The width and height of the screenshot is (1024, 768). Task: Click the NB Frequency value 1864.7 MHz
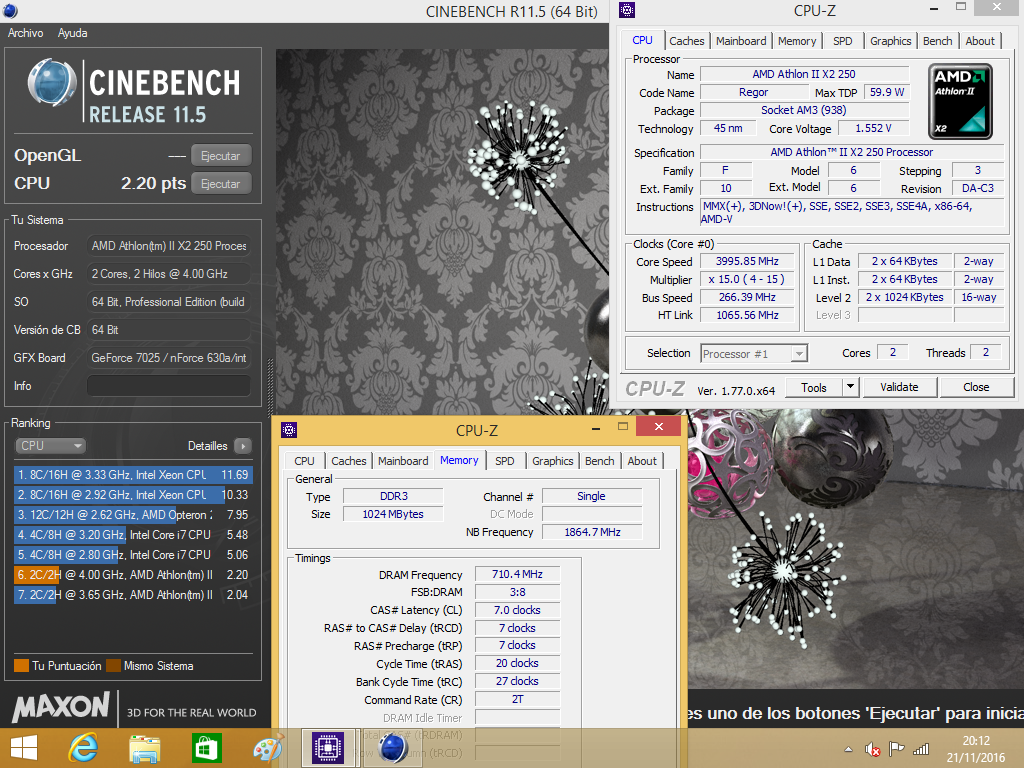click(592, 532)
